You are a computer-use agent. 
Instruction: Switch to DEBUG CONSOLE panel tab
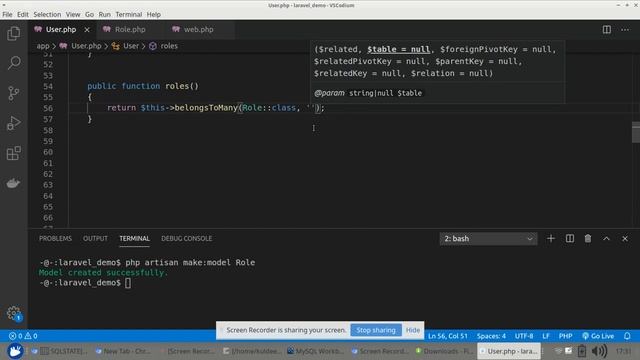point(186,238)
